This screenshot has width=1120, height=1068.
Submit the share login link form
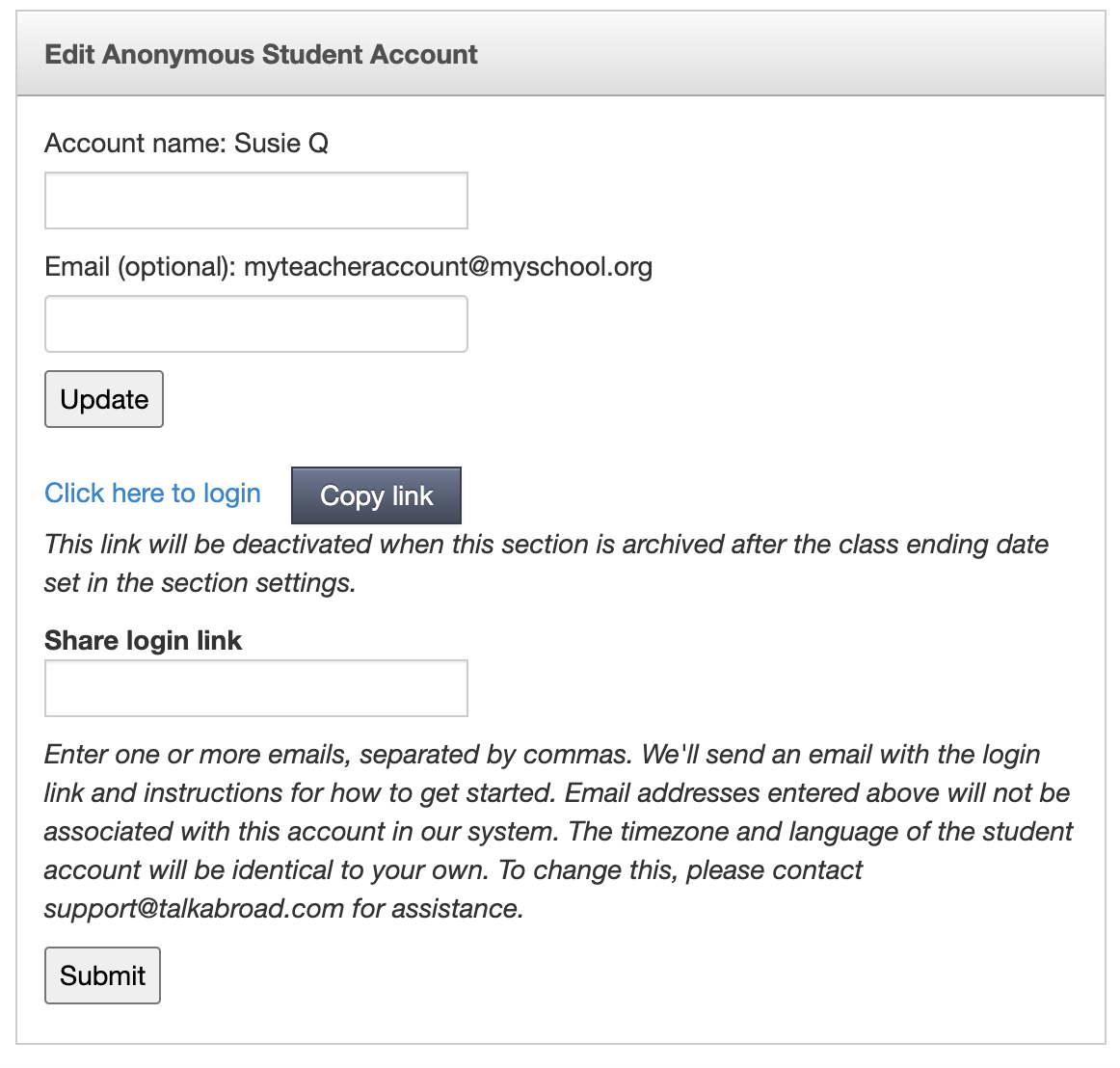102,975
